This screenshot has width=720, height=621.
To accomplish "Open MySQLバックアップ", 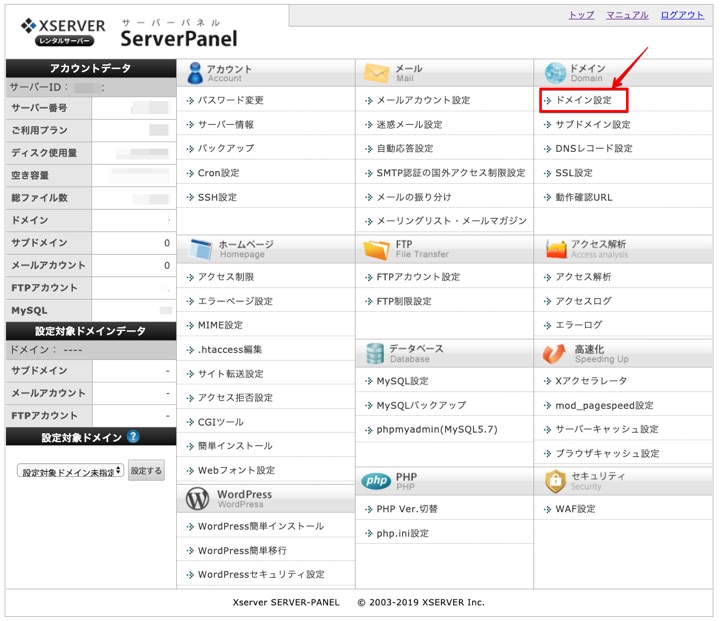I will click(421, 406).
